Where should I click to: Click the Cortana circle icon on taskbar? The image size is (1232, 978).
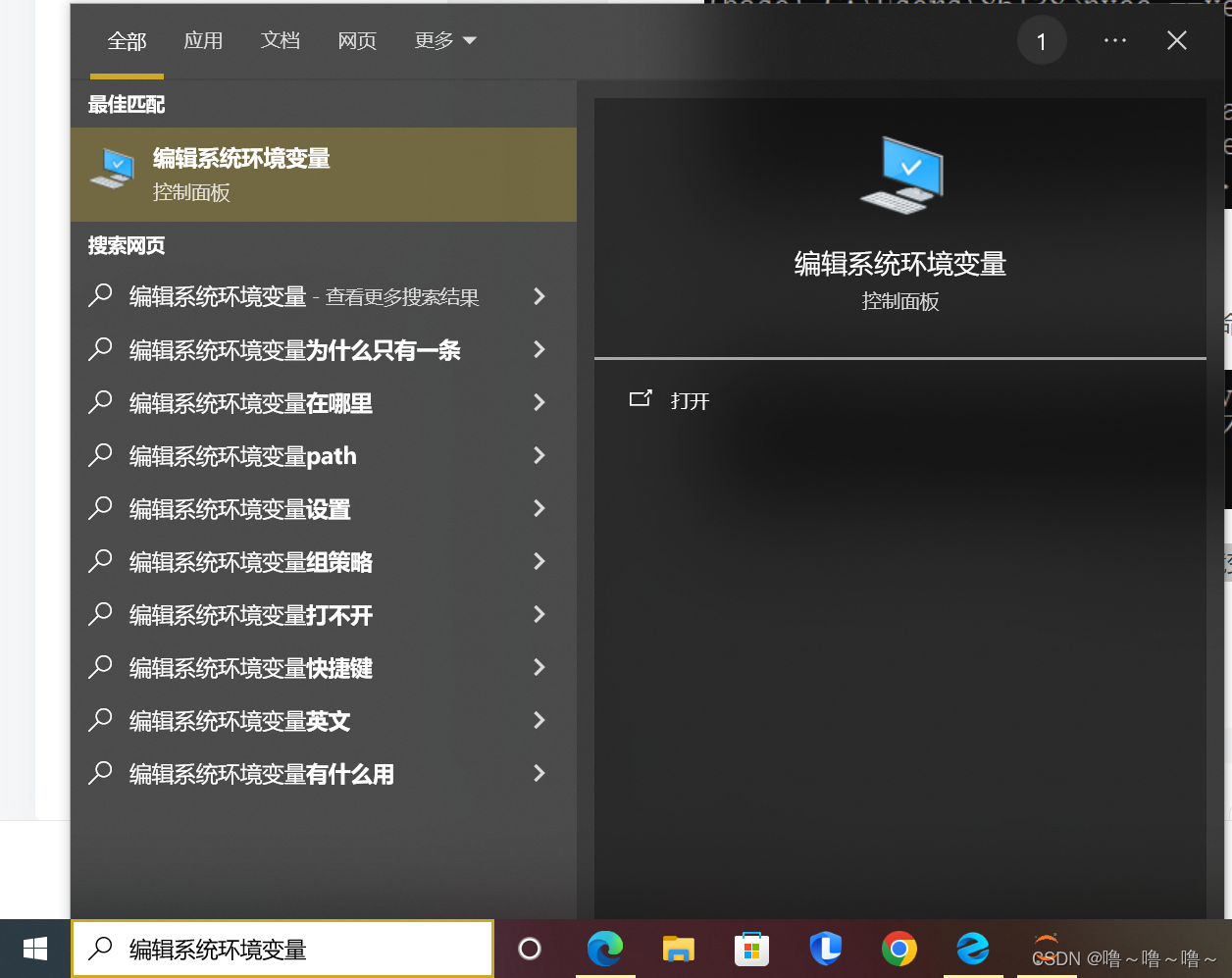click(x=530, y=949)
